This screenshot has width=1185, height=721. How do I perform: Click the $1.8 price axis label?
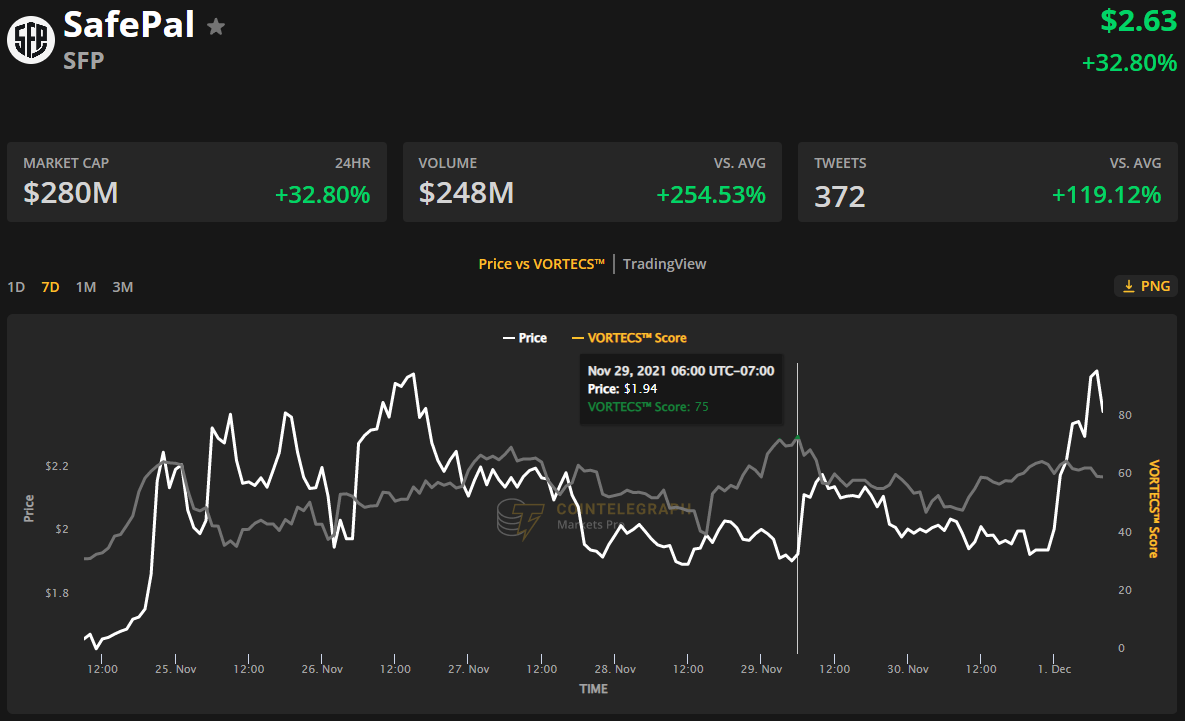pyautogui.click(x=57, y=593)
